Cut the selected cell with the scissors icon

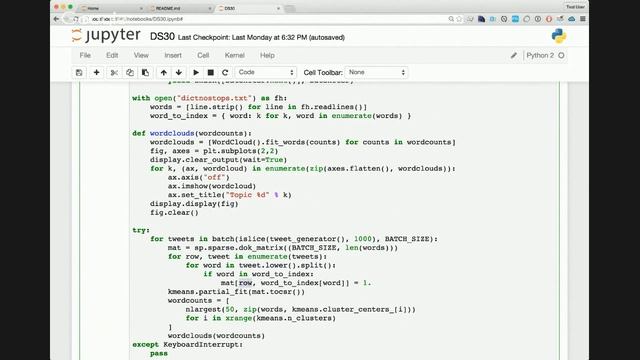click(x=114, y=73)
